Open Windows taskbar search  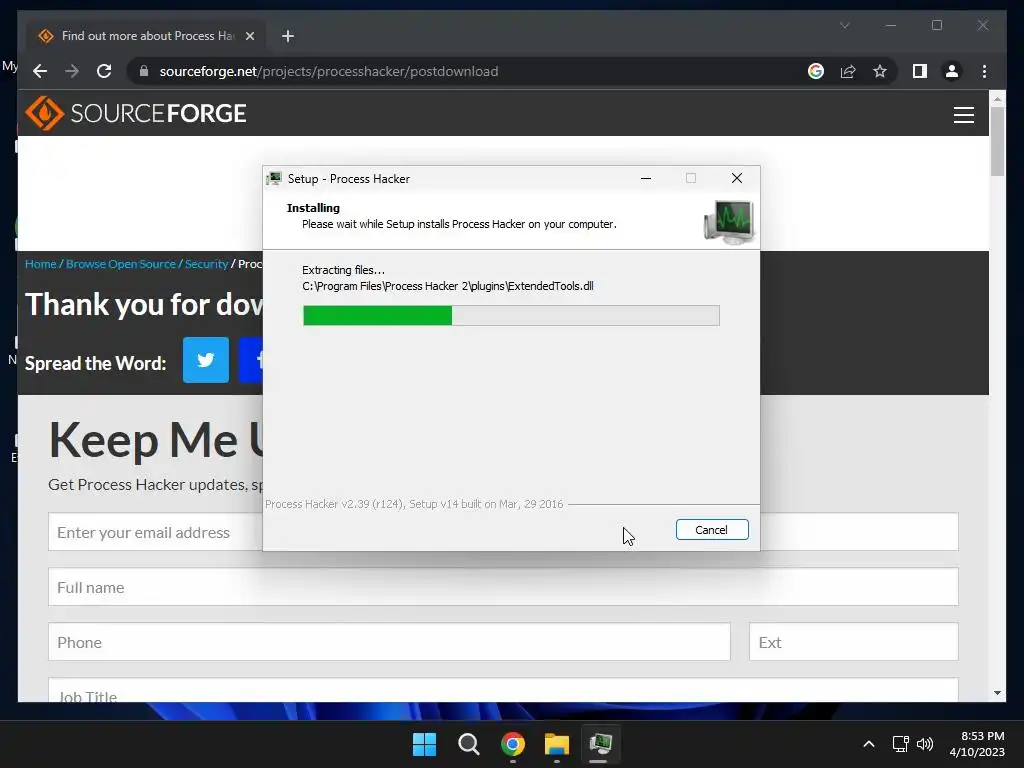pyautogui.click(x=469, y=744)
